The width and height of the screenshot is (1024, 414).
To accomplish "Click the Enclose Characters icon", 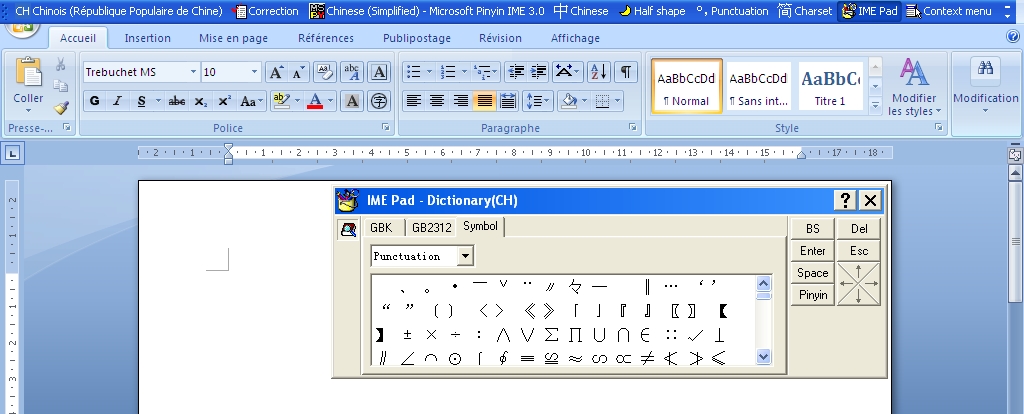I will coord(379,101).
